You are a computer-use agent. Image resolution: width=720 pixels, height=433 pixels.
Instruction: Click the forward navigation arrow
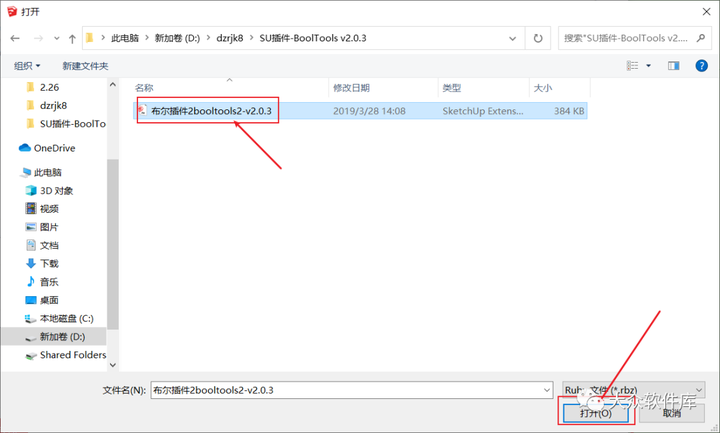[39, 39]
